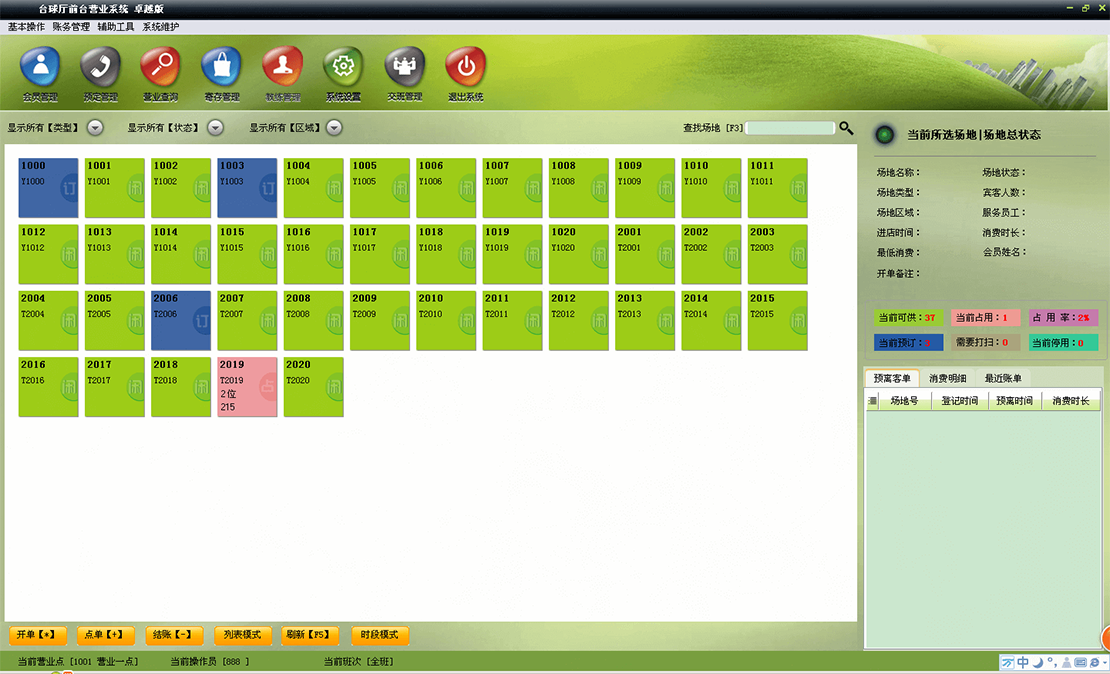Expand the 显示所有【区域】 dropdown
This screenshot has height=674, width=1110.
[334, 127]
